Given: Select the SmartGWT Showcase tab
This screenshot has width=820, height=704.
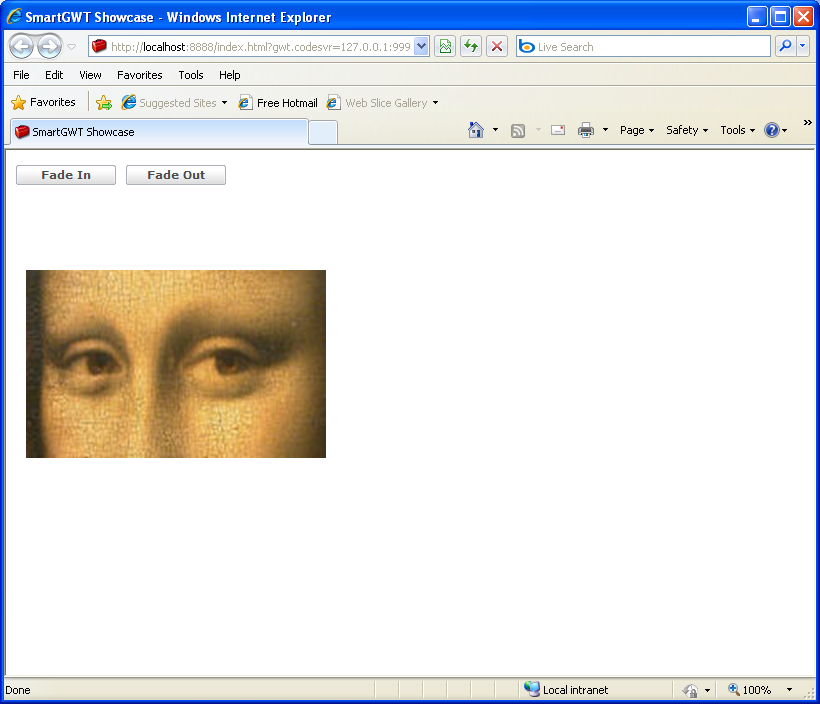Looking at the screenshot, I should pyautogui.click(x=159, y=132).
